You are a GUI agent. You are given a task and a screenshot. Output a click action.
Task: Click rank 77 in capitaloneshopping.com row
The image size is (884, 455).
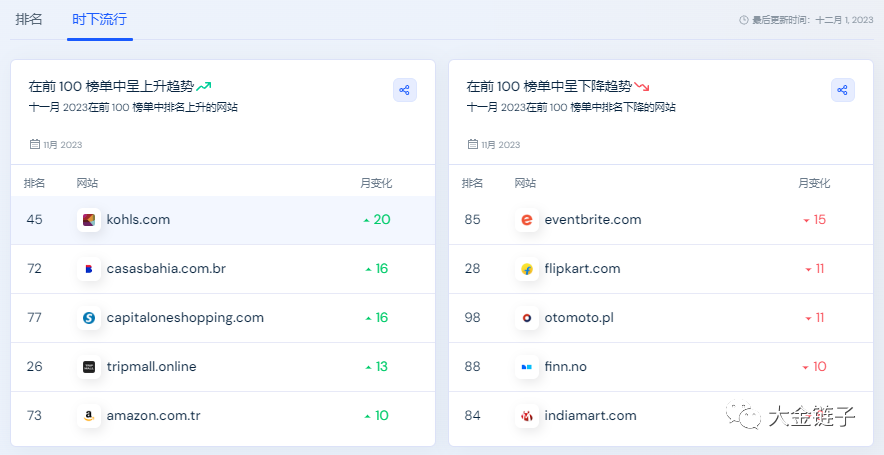[34, 317]
